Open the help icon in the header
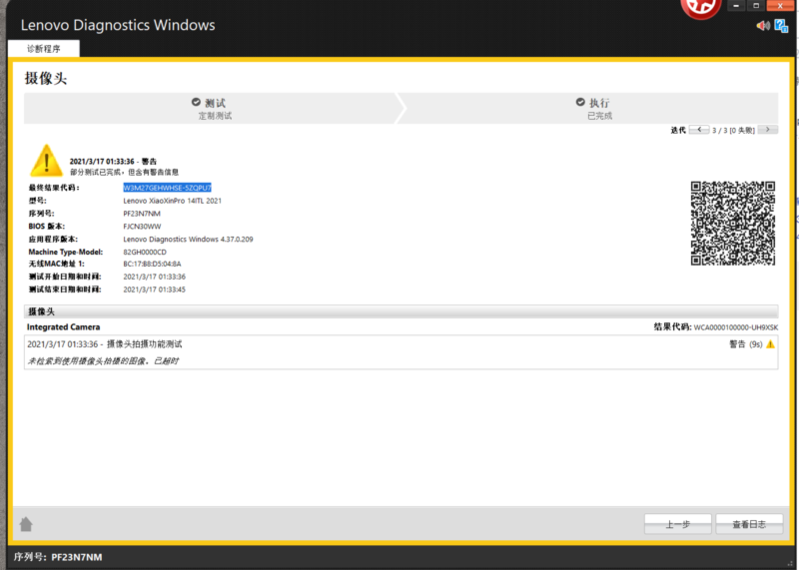This screenshot has width=799, height=570. tap(781, 25)
